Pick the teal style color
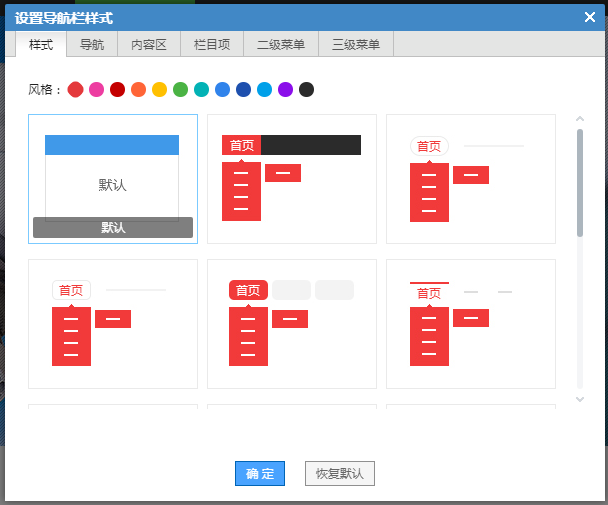This screenshot has height=505, width=608. point(201,90)
